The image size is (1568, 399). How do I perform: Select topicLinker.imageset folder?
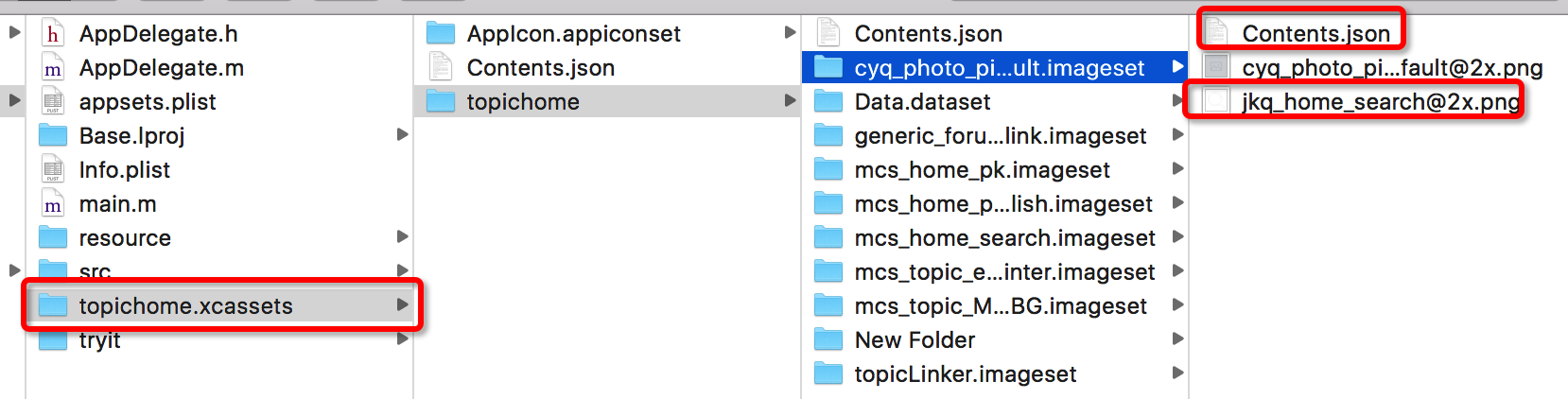pos(965,374)
